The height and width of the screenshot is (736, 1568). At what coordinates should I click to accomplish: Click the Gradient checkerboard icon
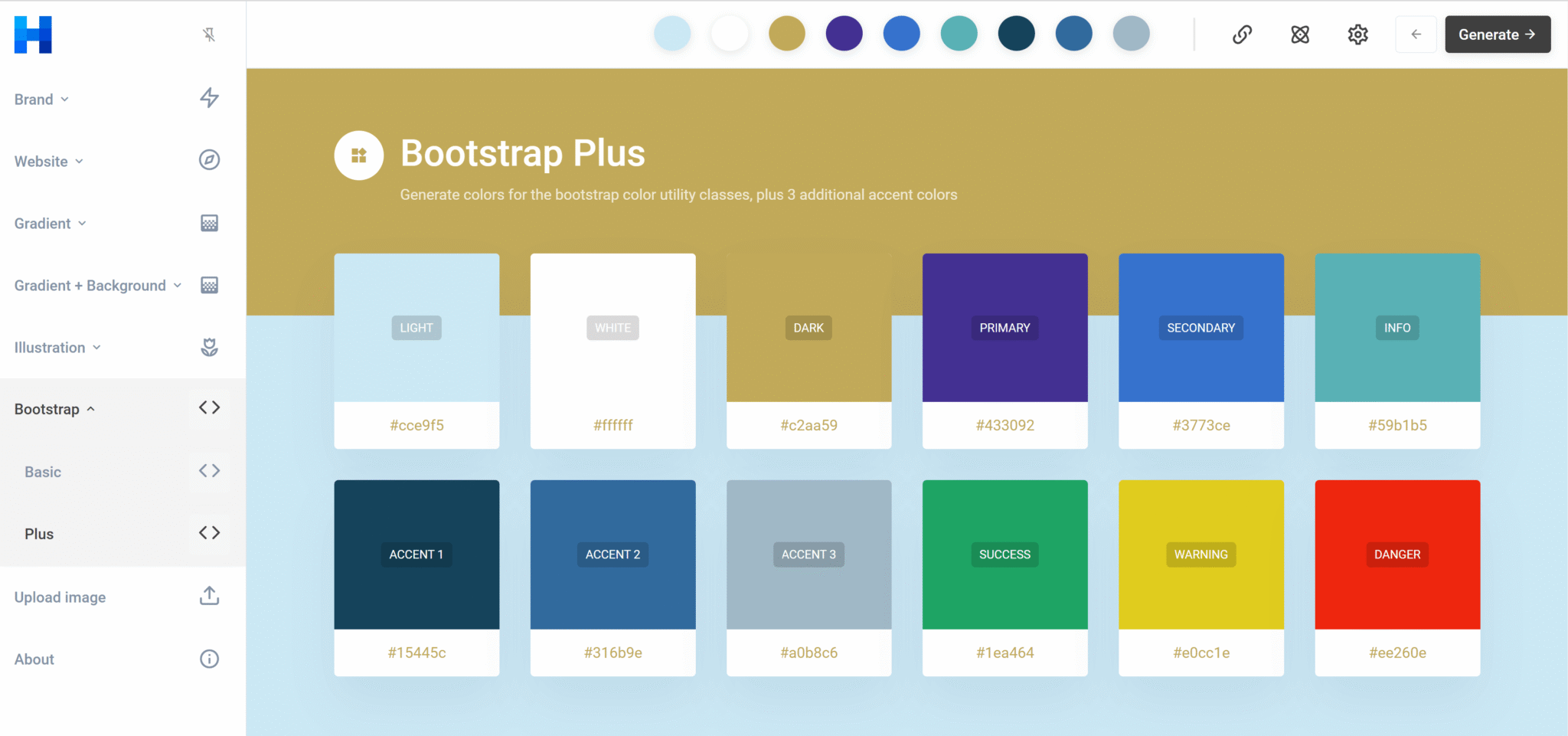(209, 223)
